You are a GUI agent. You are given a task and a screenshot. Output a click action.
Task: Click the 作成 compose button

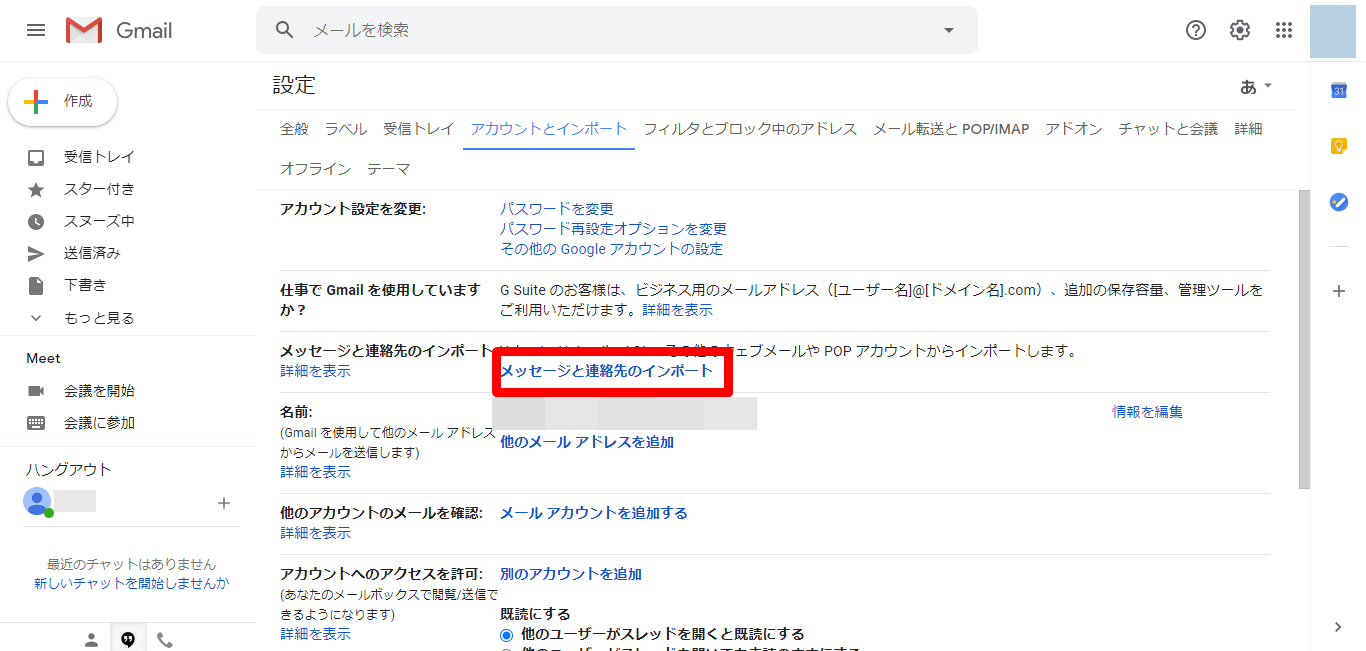coord(63,101)
